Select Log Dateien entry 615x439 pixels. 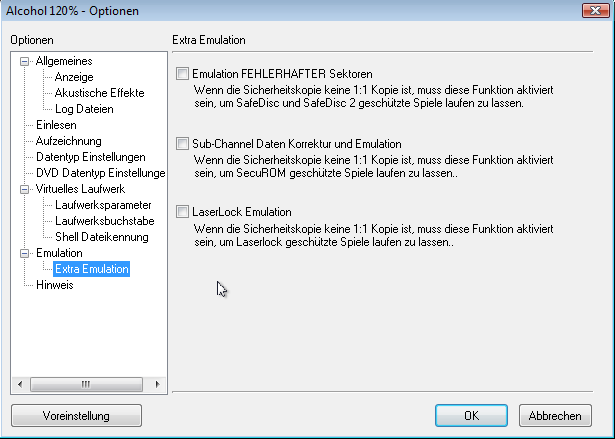click(x=84, y=109)
